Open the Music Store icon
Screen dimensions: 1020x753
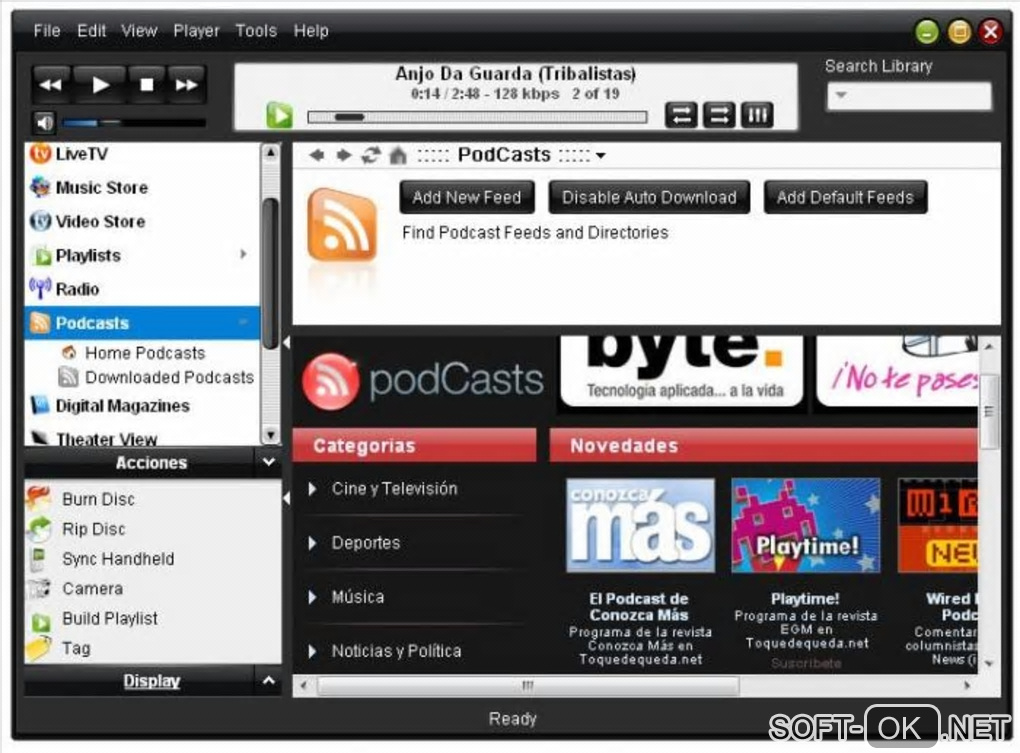pos(40,187)
